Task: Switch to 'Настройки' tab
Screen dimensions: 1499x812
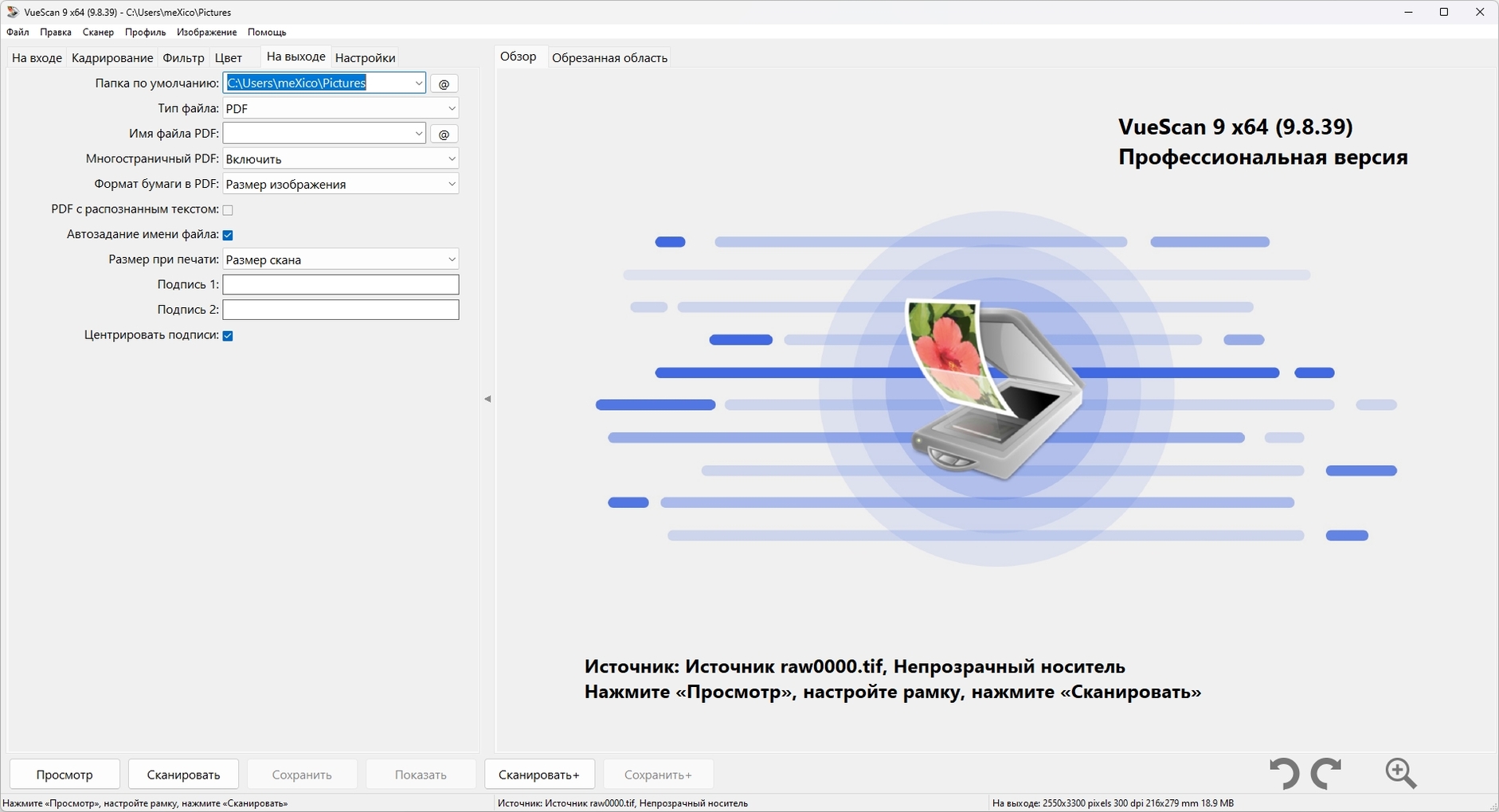Action: coord(366,57)
